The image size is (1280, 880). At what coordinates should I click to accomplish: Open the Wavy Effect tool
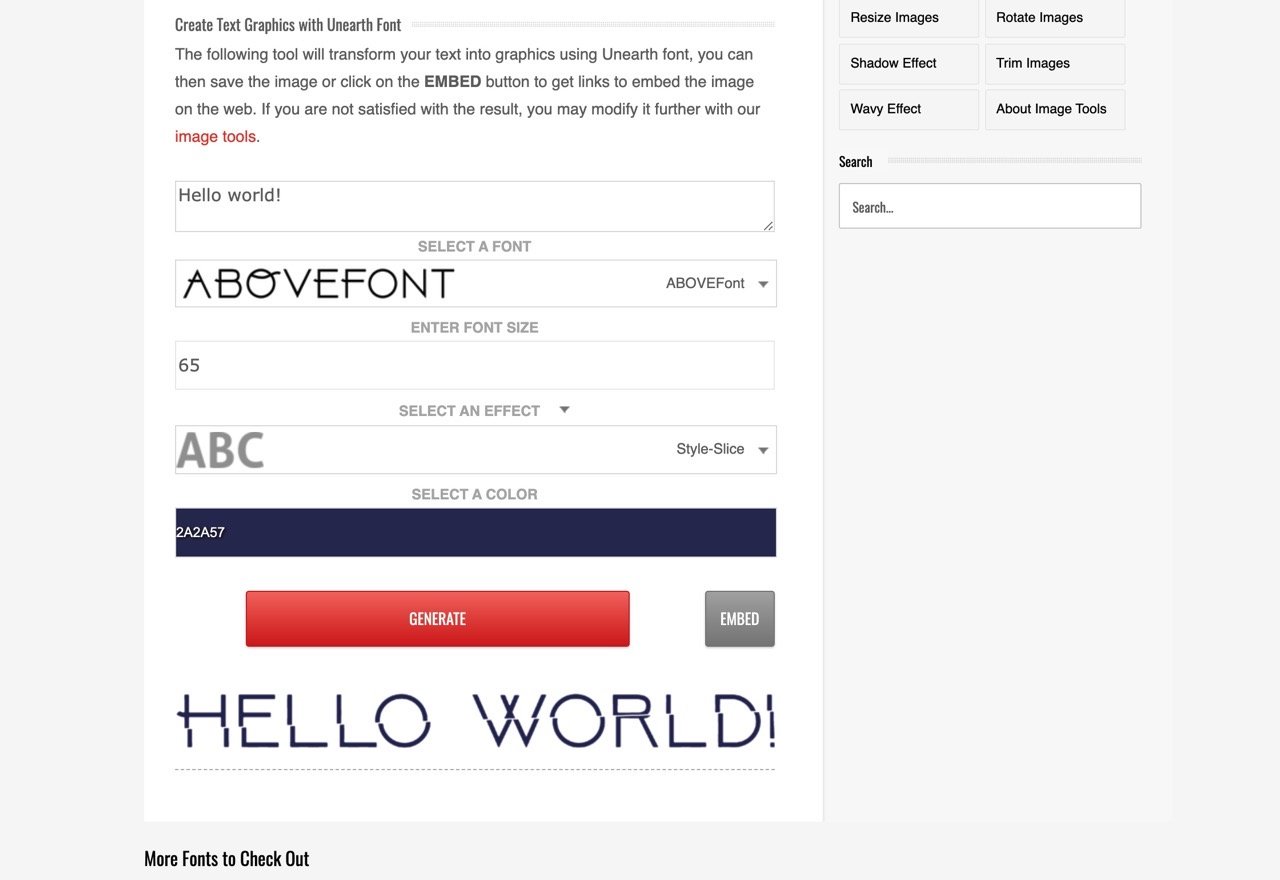pos(908,109)
